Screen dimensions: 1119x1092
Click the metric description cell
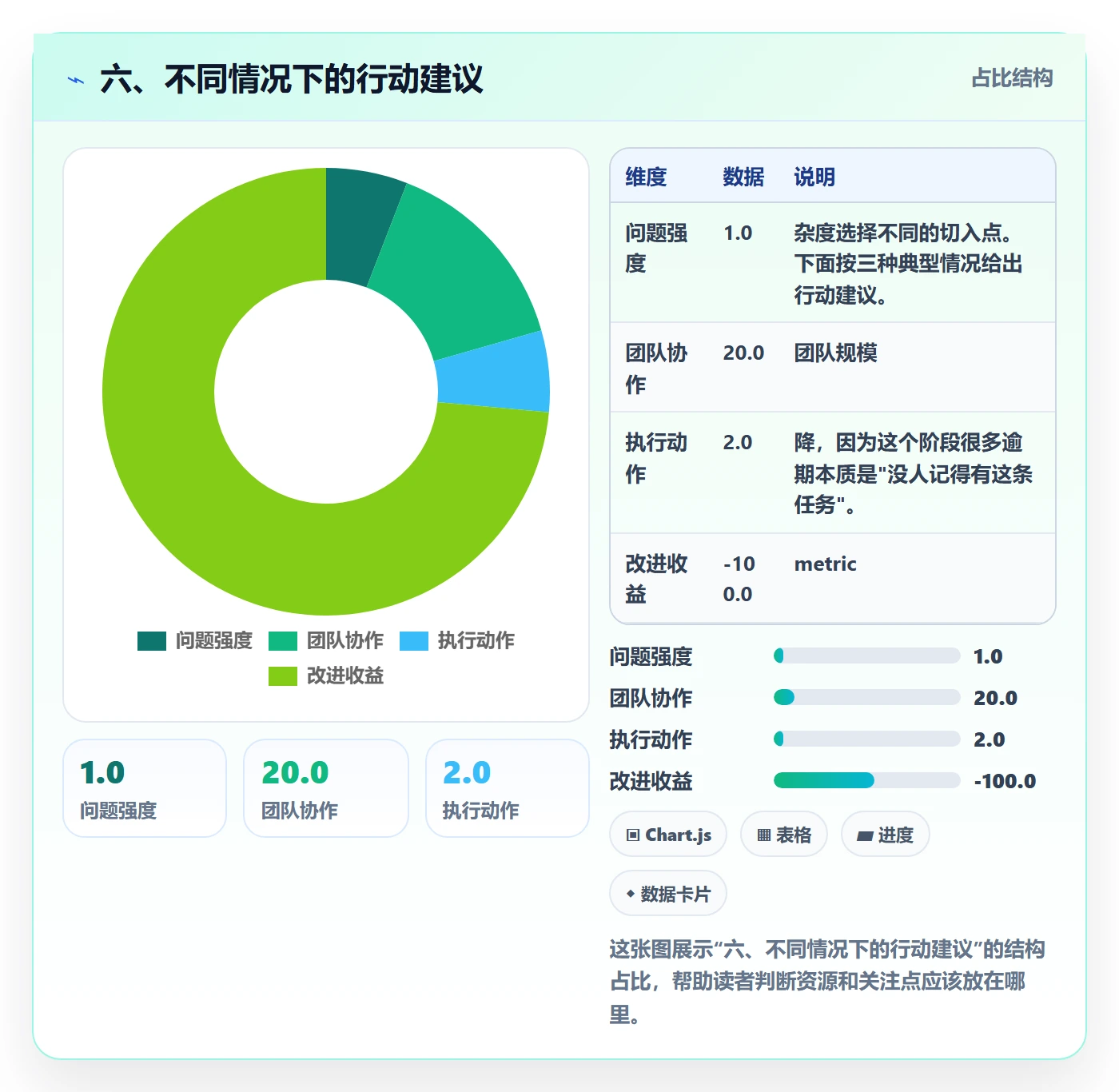point(825,564)
